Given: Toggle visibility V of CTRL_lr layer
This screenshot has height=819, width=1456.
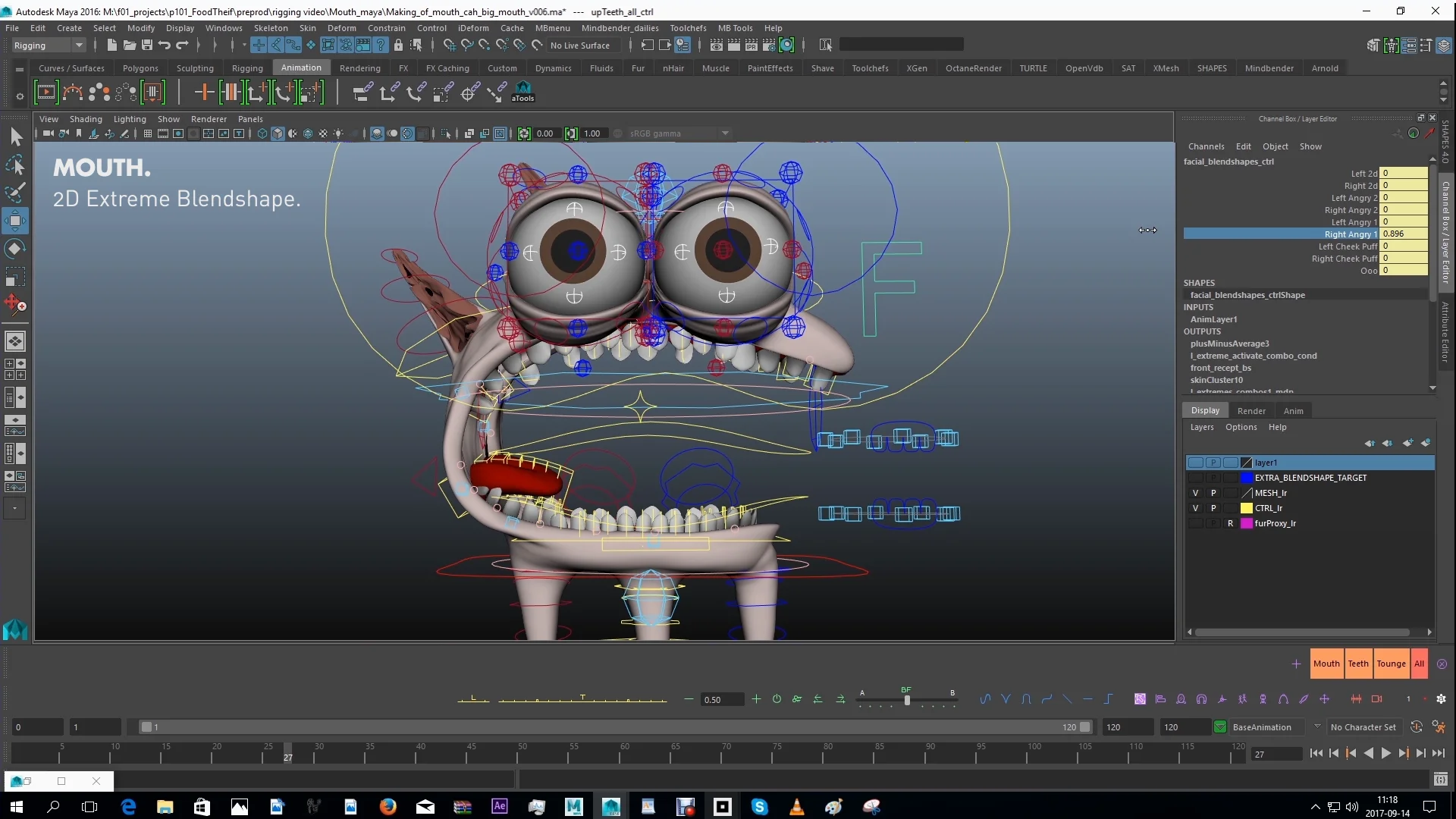Looking at the screenshot, I should click(1196, 508).
